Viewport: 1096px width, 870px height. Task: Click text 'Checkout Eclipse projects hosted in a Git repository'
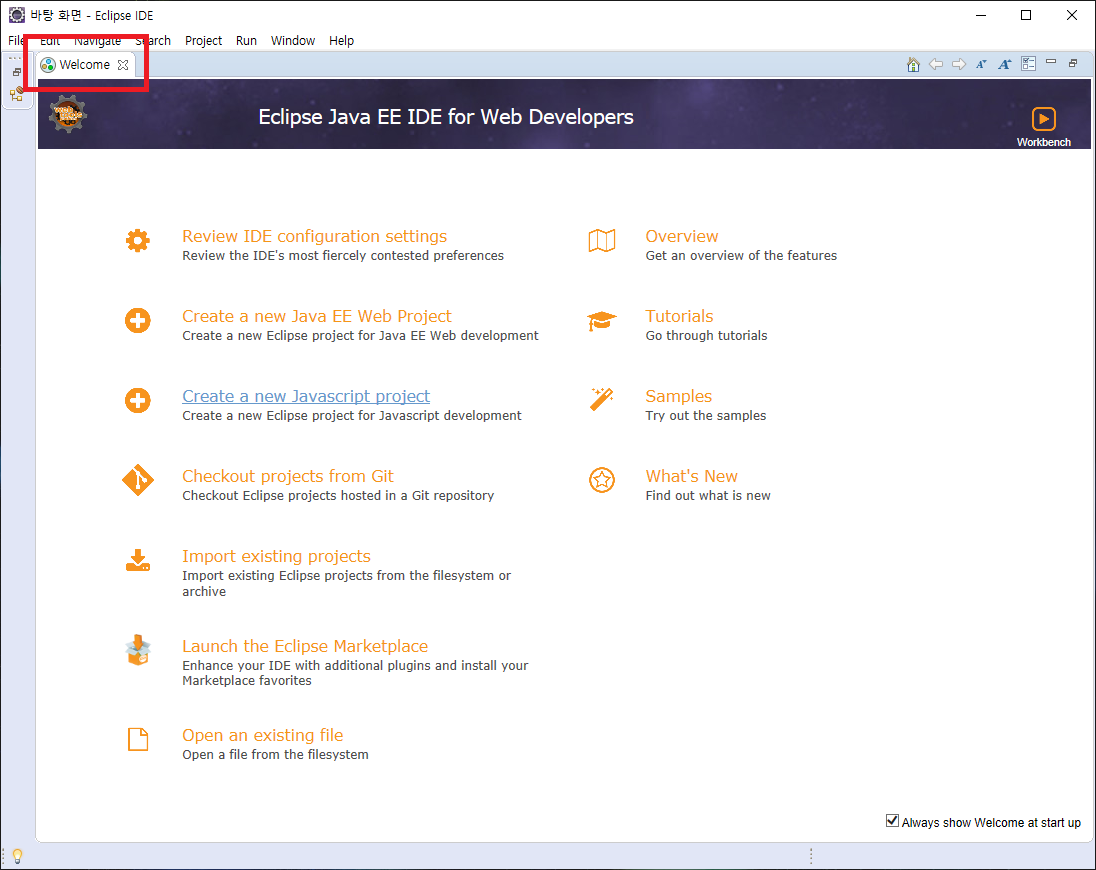[x=338, y=495]
